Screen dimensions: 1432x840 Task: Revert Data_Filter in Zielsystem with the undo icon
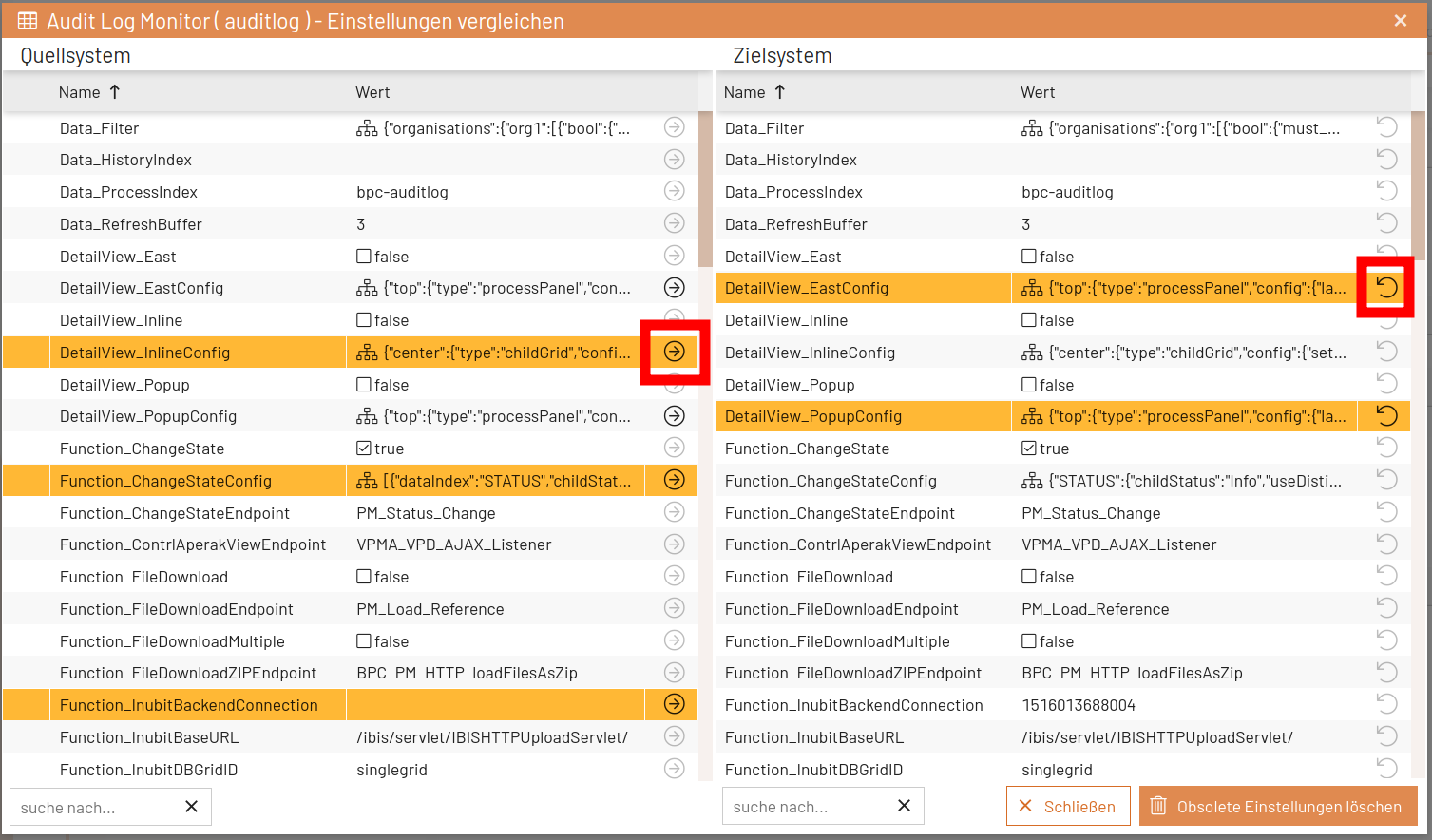click(x=1385, y=127)
